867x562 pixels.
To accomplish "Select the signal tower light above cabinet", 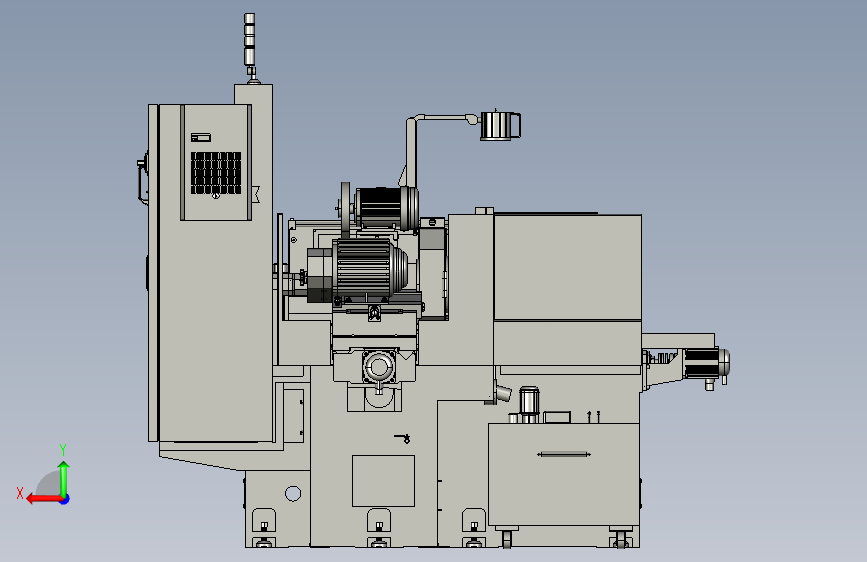I will pyautogui.click(x=250, y=39).
